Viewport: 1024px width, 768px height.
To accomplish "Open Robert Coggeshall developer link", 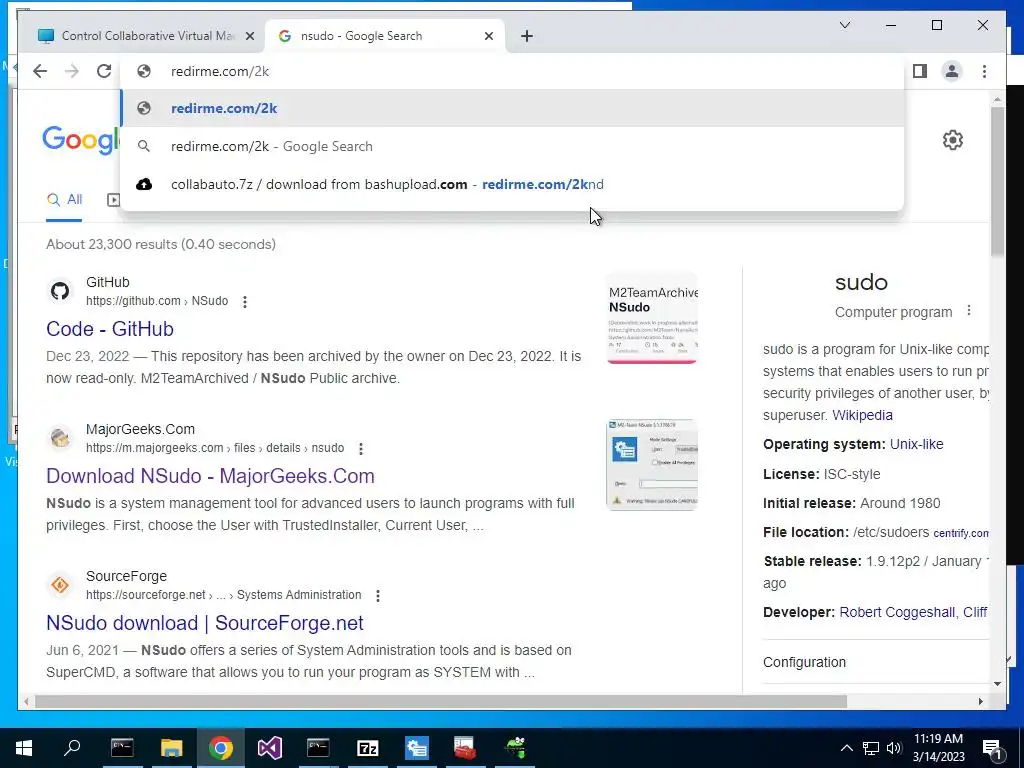I will click(x=897, y=613).
